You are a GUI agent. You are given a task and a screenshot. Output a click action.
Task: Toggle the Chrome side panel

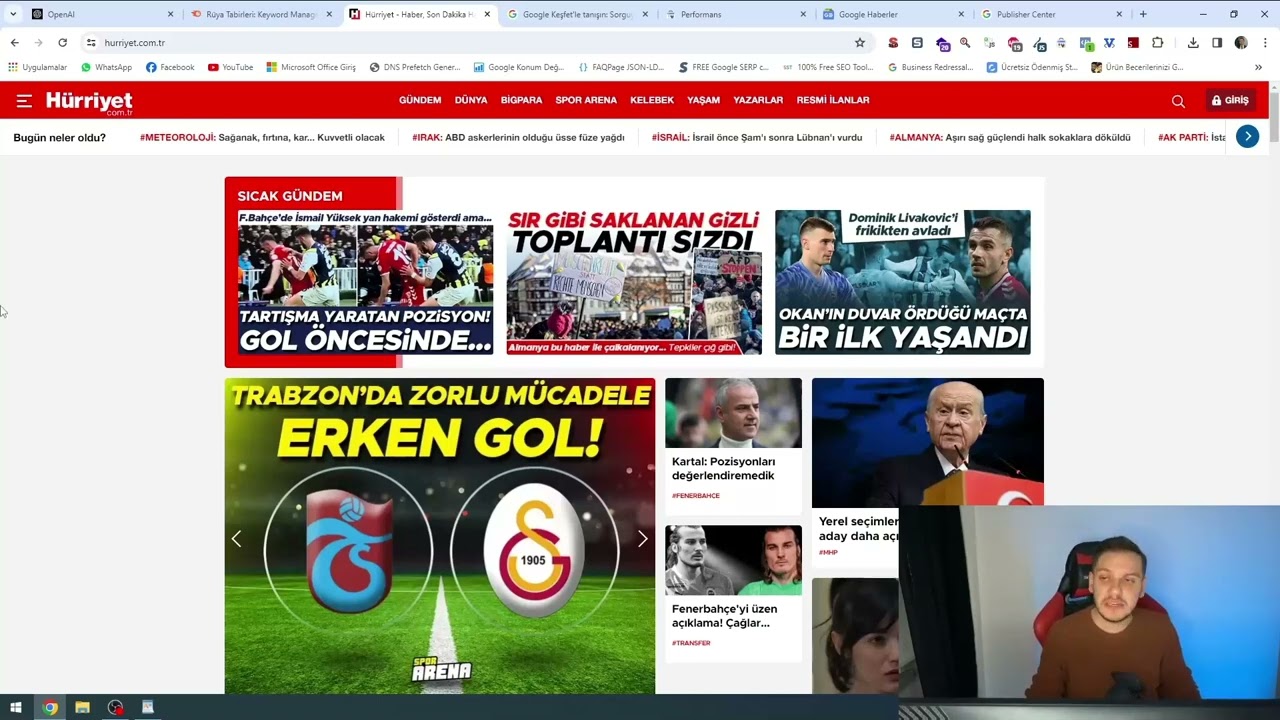[1217, 43]
